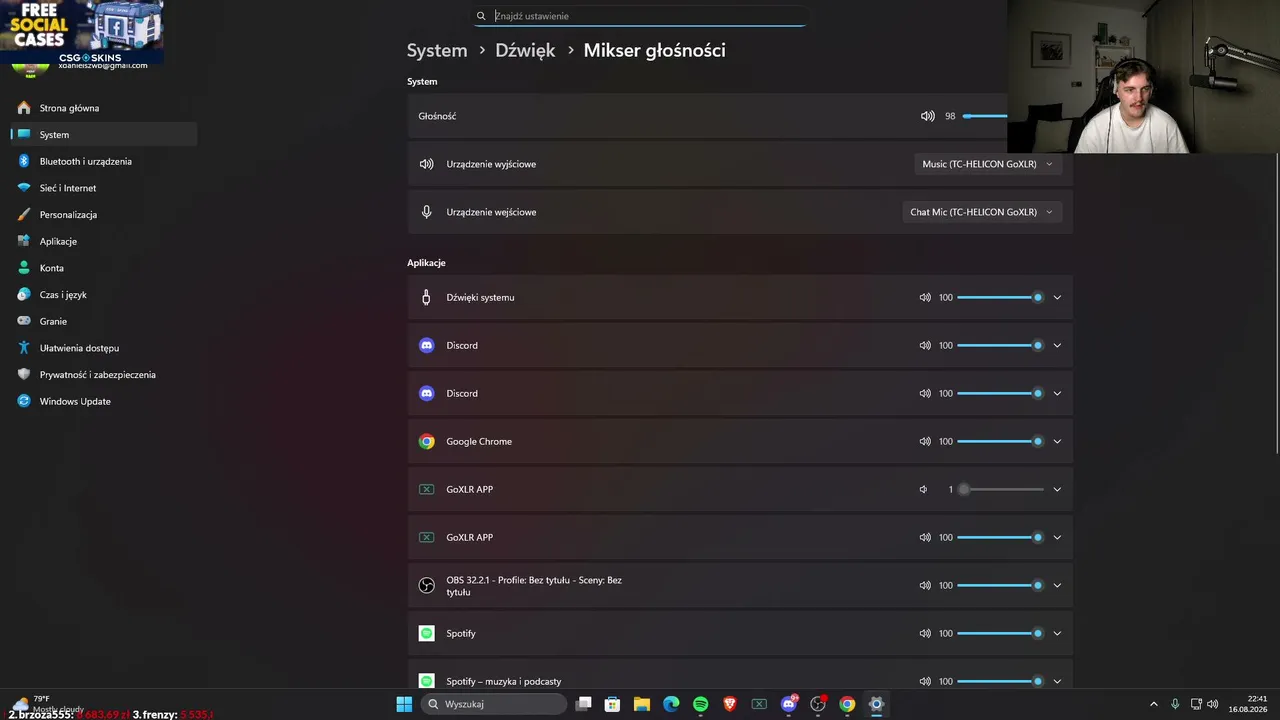The width and height of the screenshot is (1280, 720).
Task: Open Microsoft Store from the taskbar
Action: point(613,704)
